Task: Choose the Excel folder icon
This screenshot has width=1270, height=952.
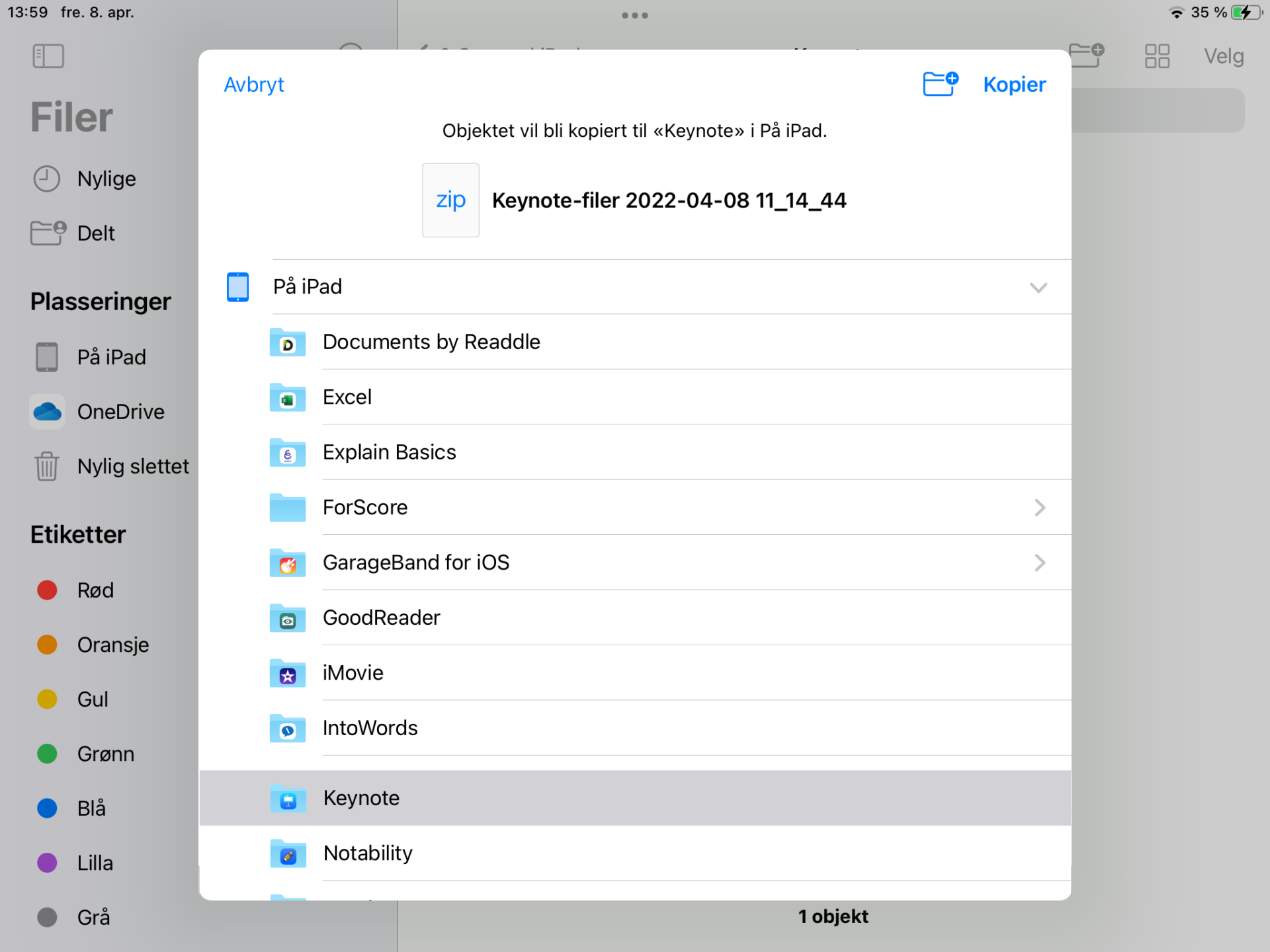Action: (288, 397)
